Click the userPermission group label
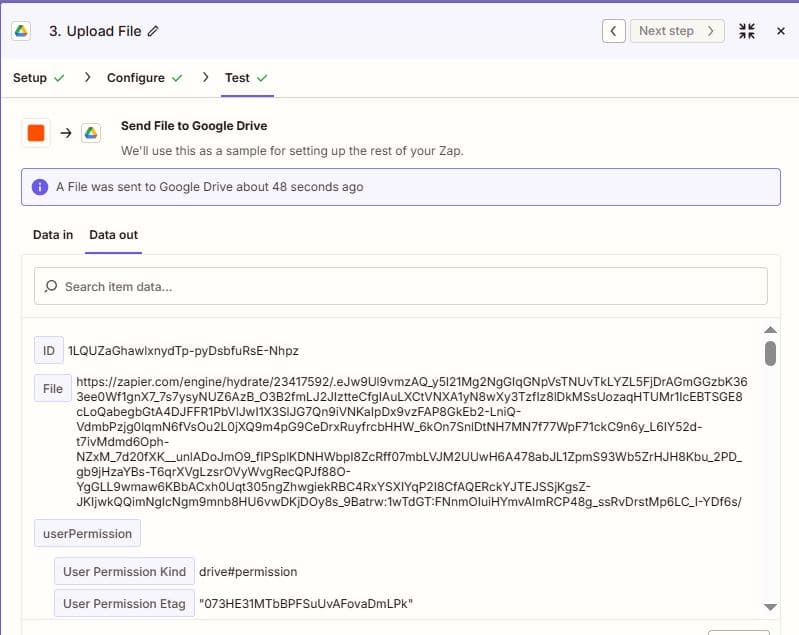 coord(87,534)
